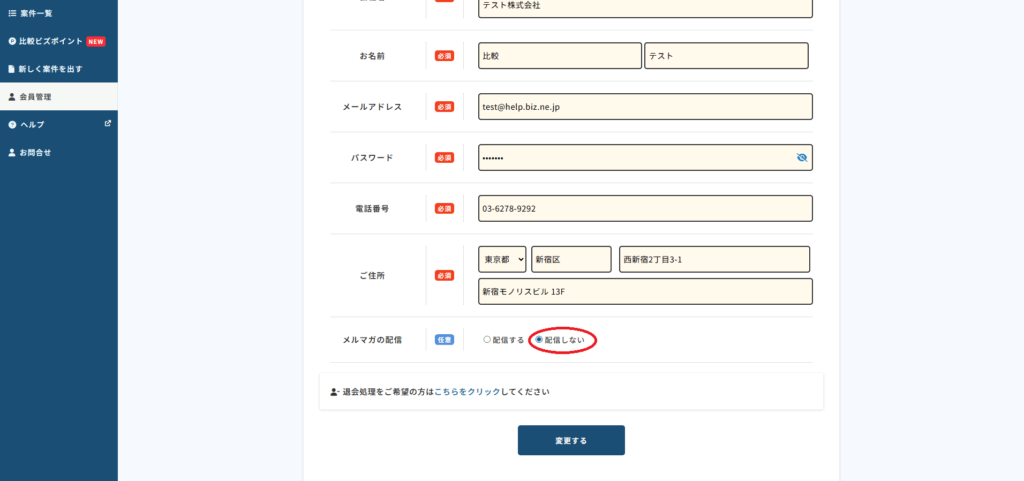The height and width of the screenshot is (481, 1024).
Task: Open the 東京都 prefecture dropdown
Action: pos(502,260)
